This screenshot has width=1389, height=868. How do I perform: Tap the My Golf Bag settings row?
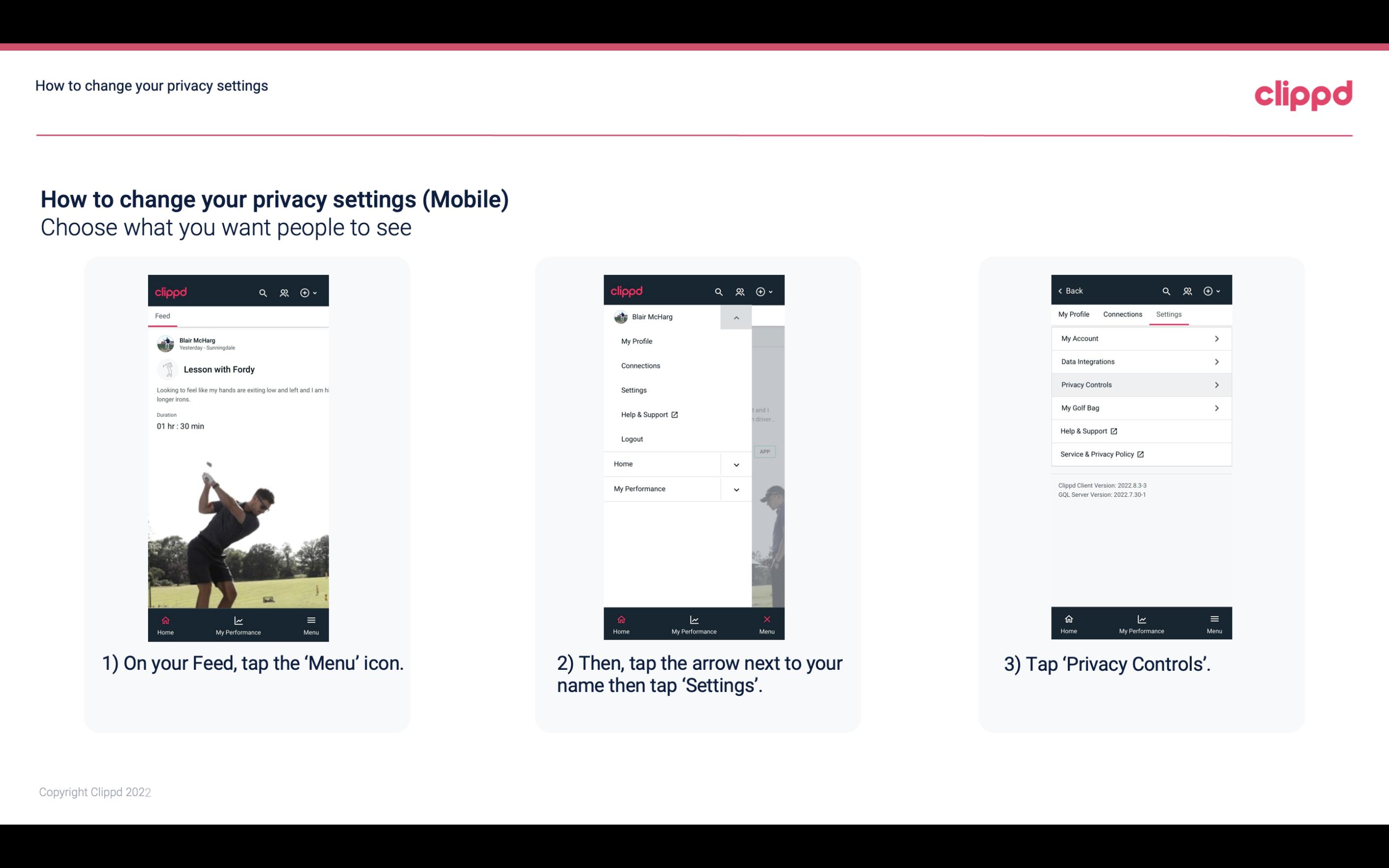point(1140,407)
